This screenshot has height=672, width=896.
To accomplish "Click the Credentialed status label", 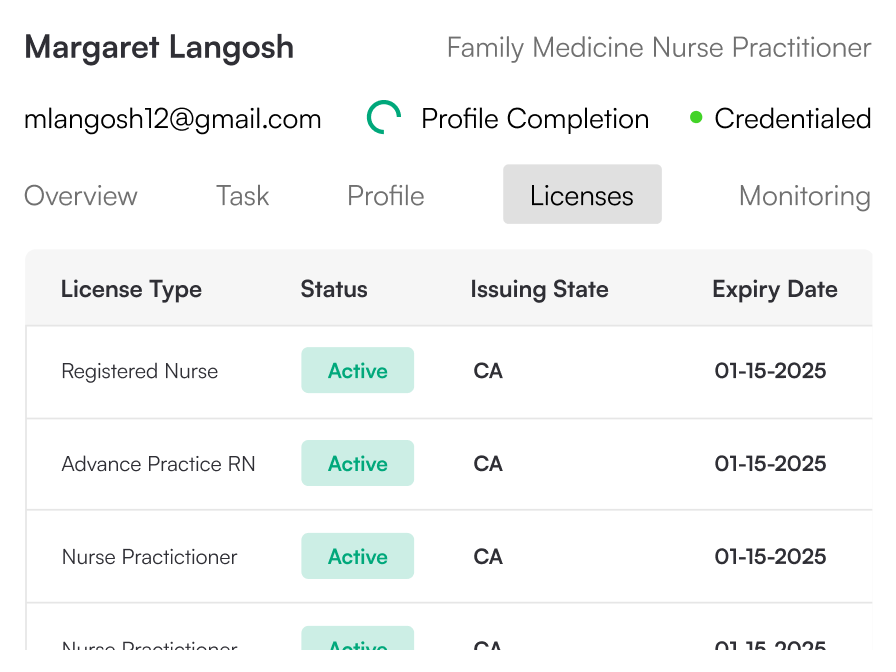I will pos(792,119).
